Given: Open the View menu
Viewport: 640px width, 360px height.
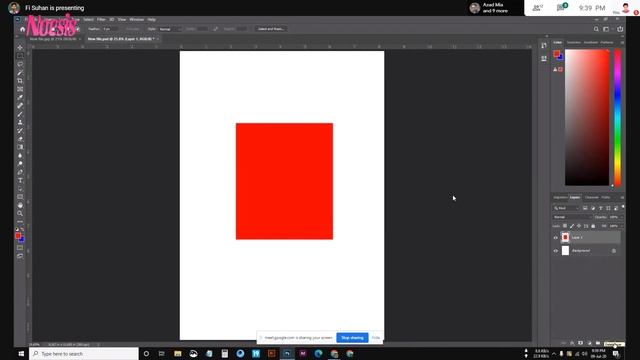Looking at the screenshot, I should [122, 20].
